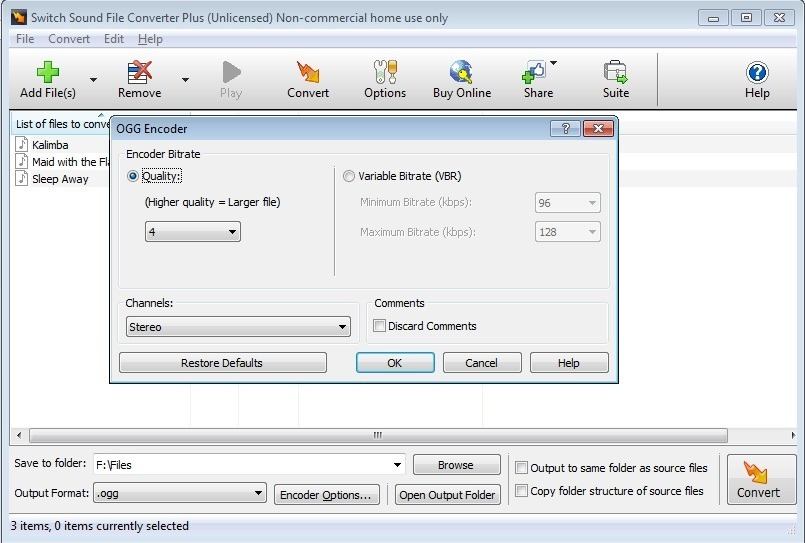Open the Edit menu
805x543 pixels.
click(113, 39)
